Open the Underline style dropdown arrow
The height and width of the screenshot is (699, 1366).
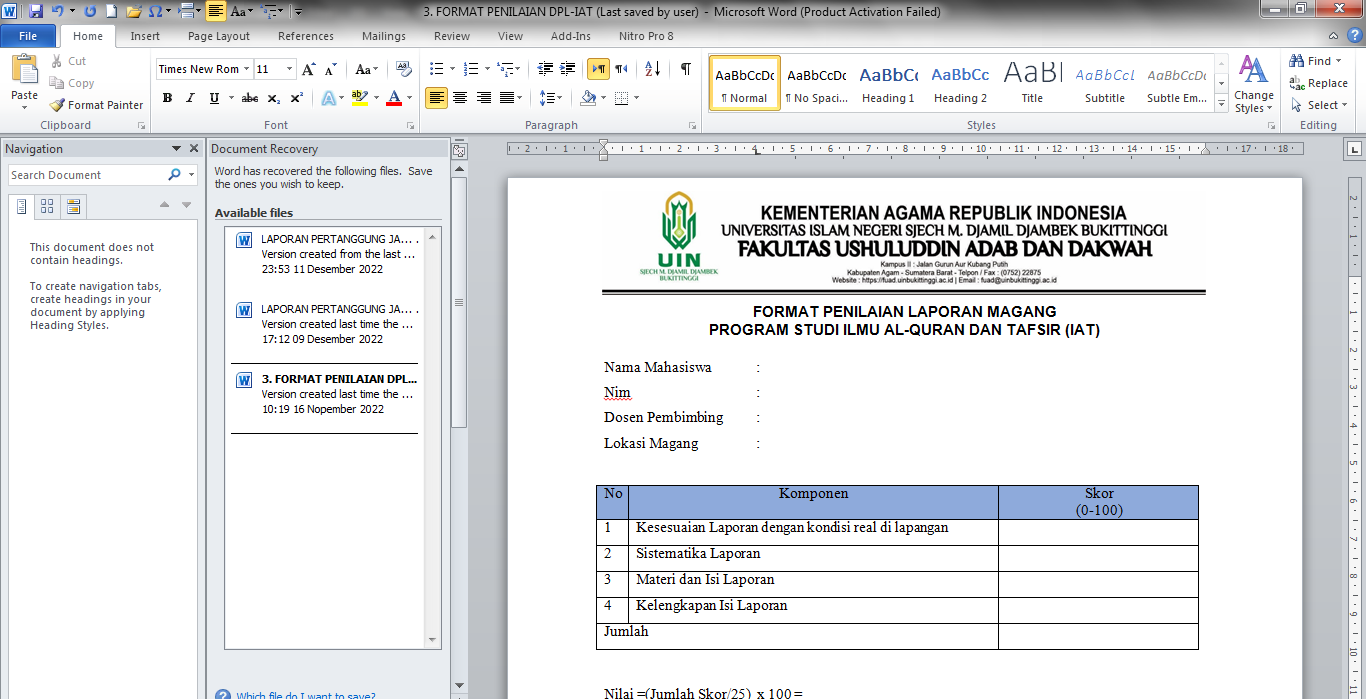(x=229, y=98)
